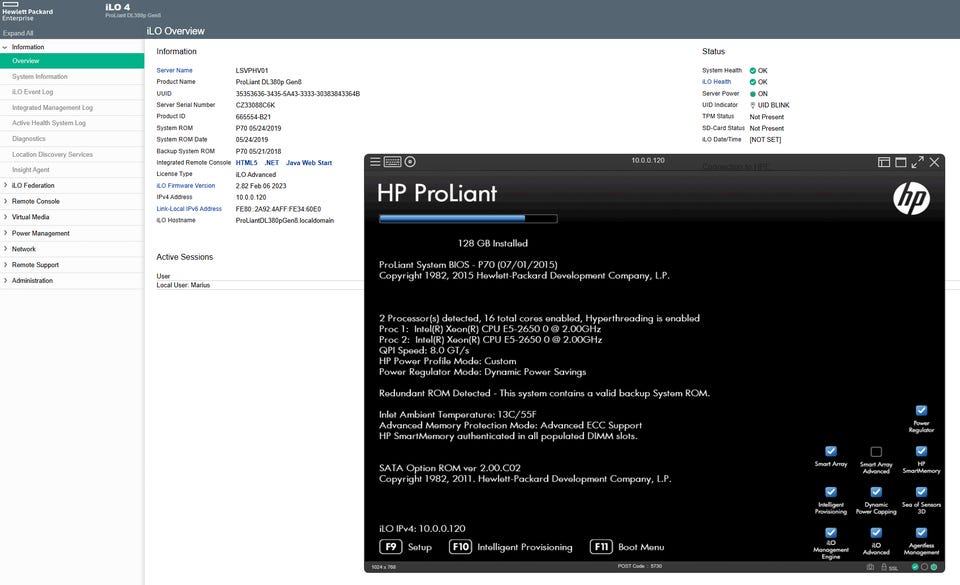Uncheck the Dynamic Power Capping checkbox
Screen dimensions: 960x585
click(x=876, y=492)
